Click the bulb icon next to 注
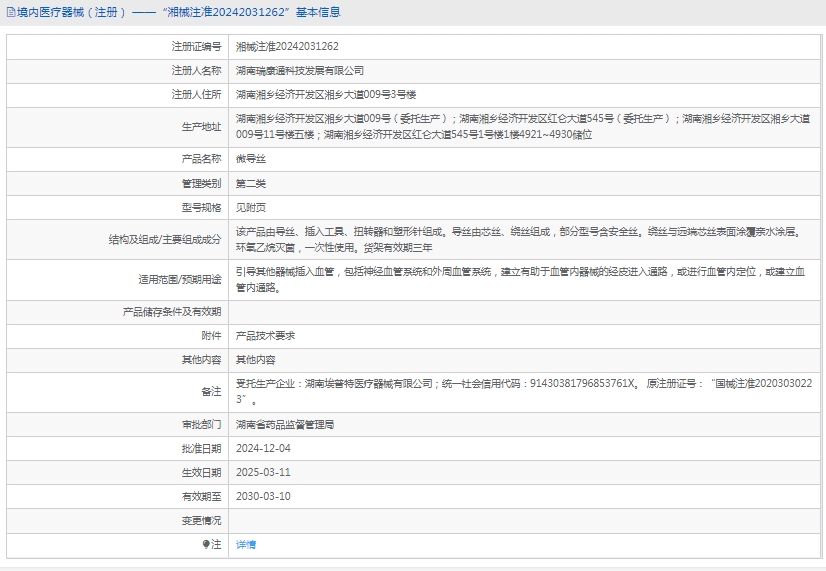 click(207, 545)
